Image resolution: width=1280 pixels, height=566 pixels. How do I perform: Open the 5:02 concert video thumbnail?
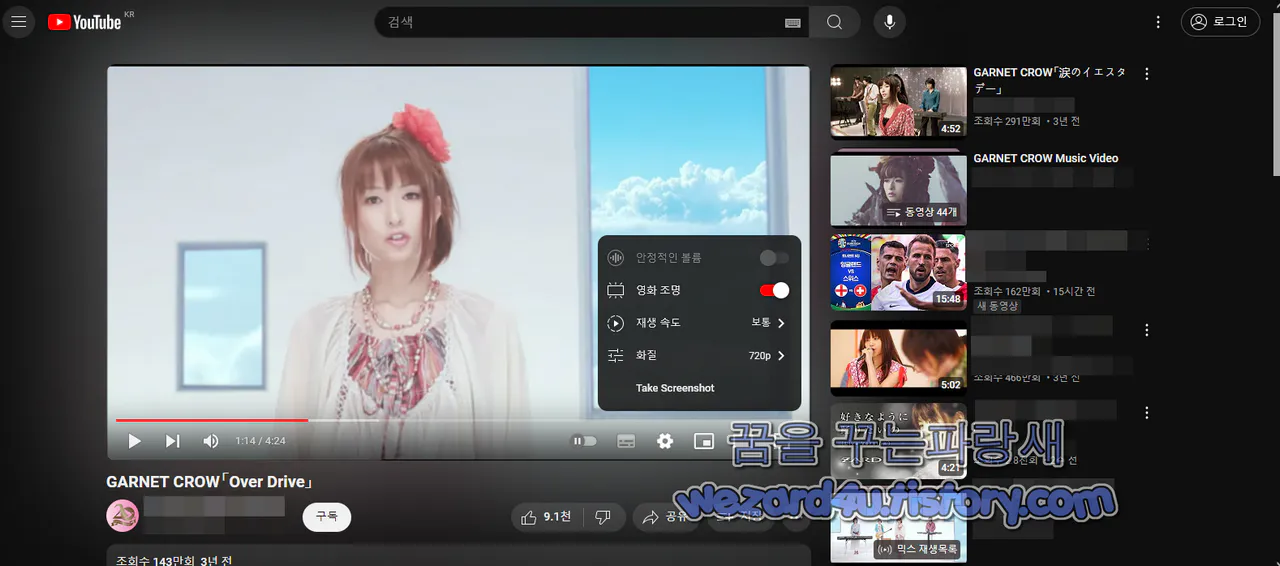898,358
